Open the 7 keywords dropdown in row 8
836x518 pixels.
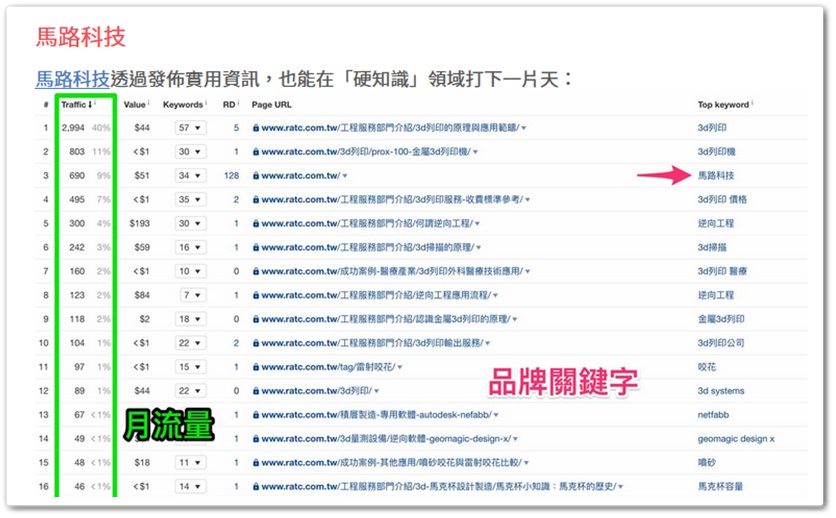(x=192, y=296)
